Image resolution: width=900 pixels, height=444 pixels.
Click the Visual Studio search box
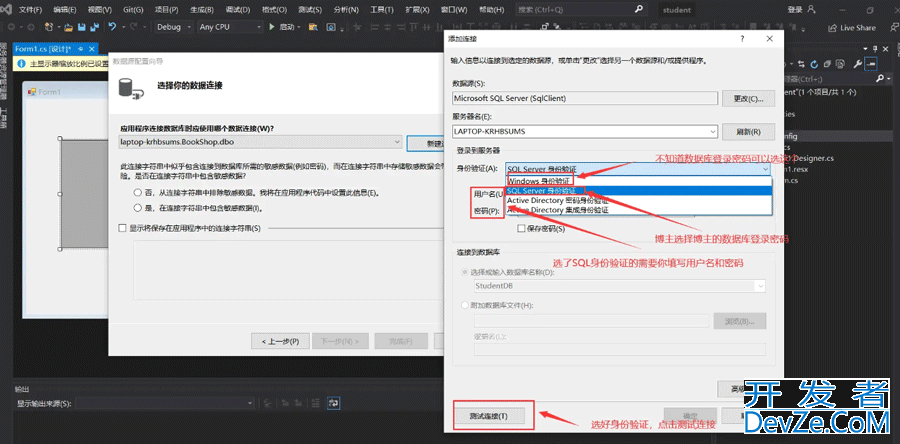(580, 10)
